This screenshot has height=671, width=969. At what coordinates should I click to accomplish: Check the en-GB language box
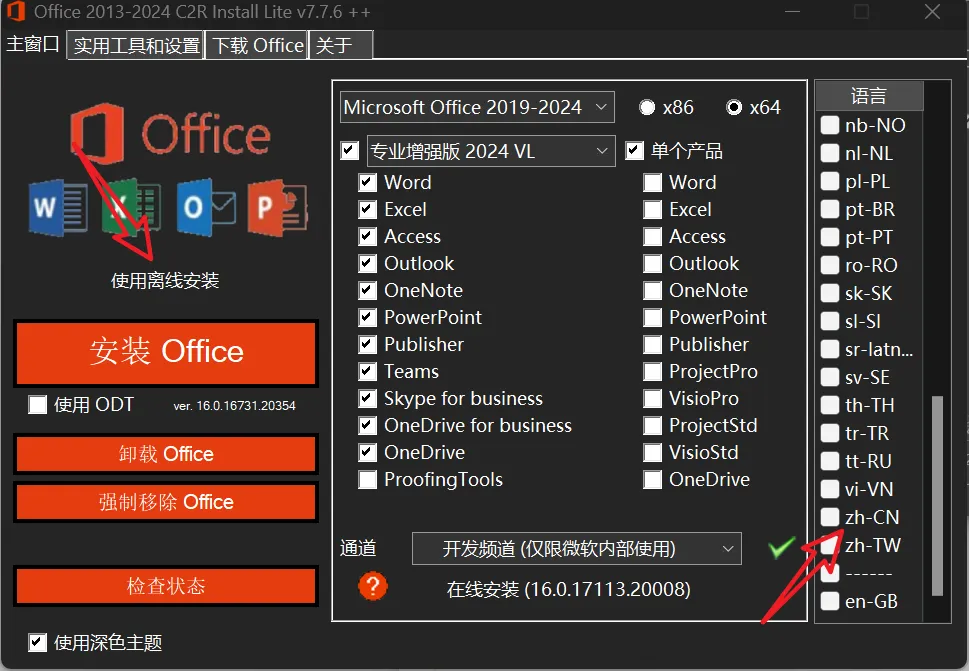(x=830, y=601)
